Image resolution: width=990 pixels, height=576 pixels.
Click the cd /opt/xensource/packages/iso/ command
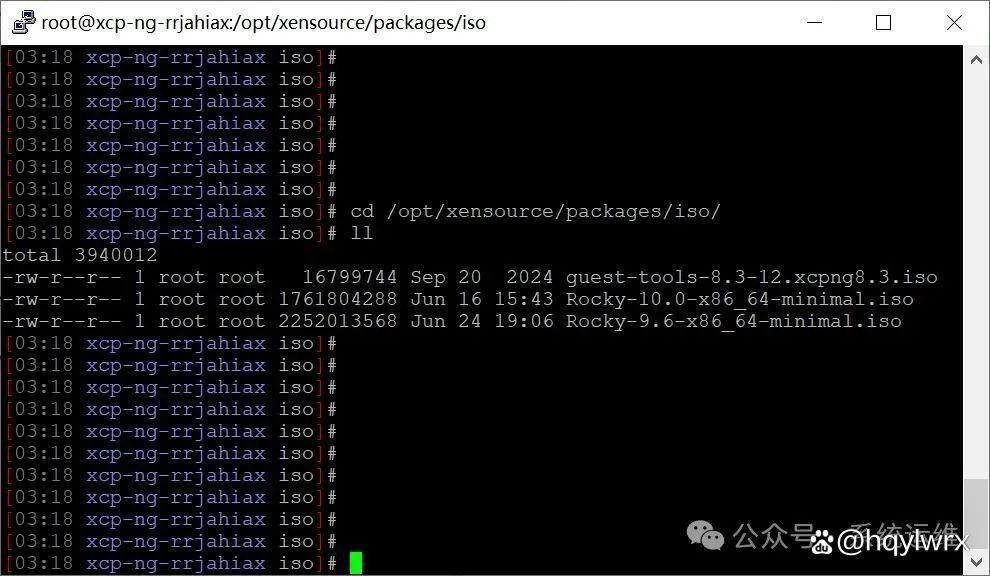click(535, 212)
